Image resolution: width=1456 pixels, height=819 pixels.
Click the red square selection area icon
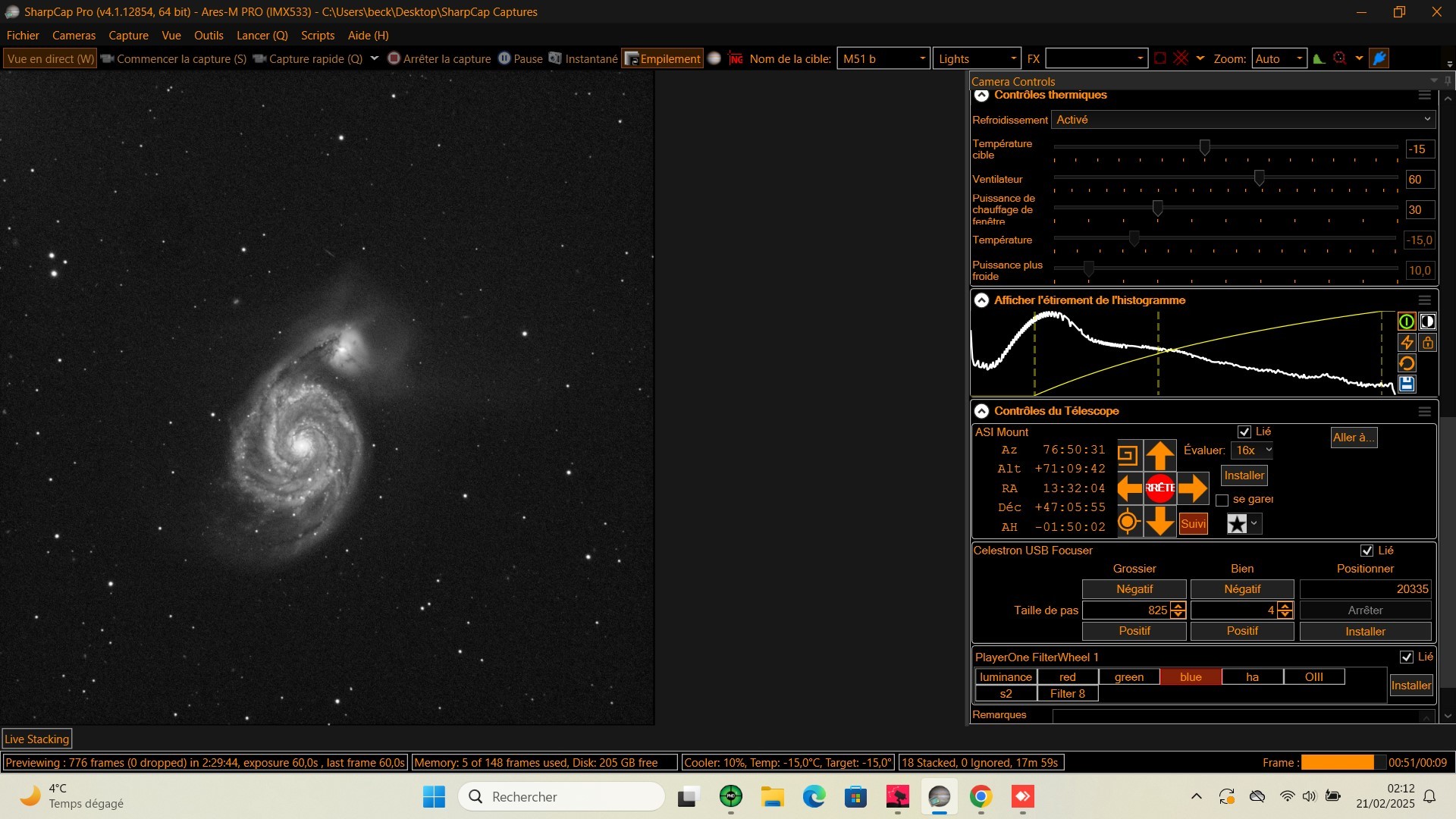tap(1160, 58)
